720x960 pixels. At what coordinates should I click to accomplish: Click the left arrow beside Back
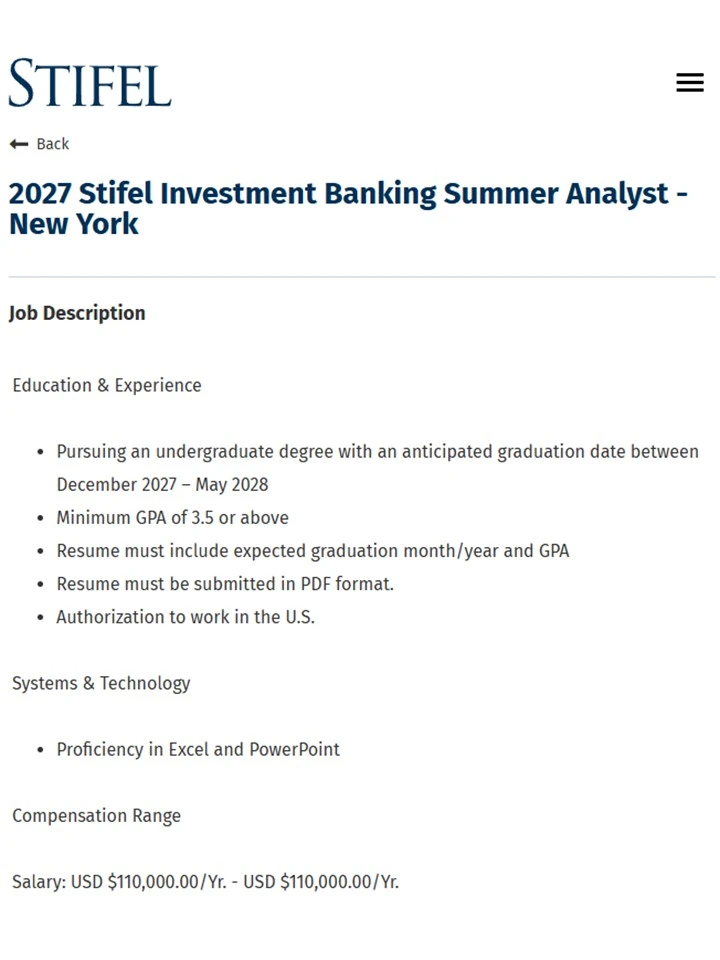tap(19, 144)
